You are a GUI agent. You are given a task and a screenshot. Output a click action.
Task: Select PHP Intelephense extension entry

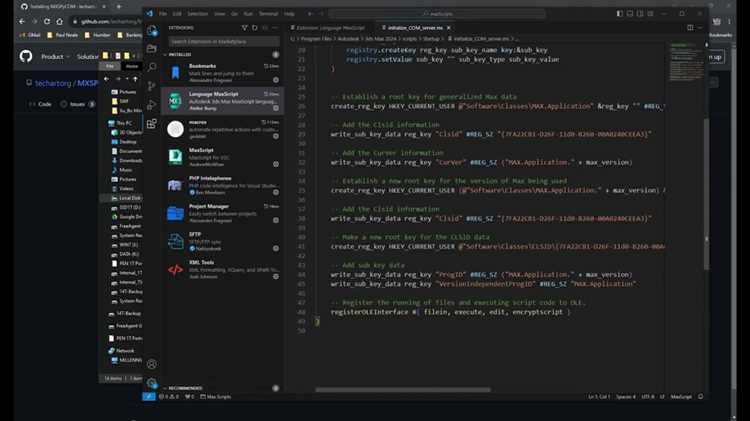(222, 185)
